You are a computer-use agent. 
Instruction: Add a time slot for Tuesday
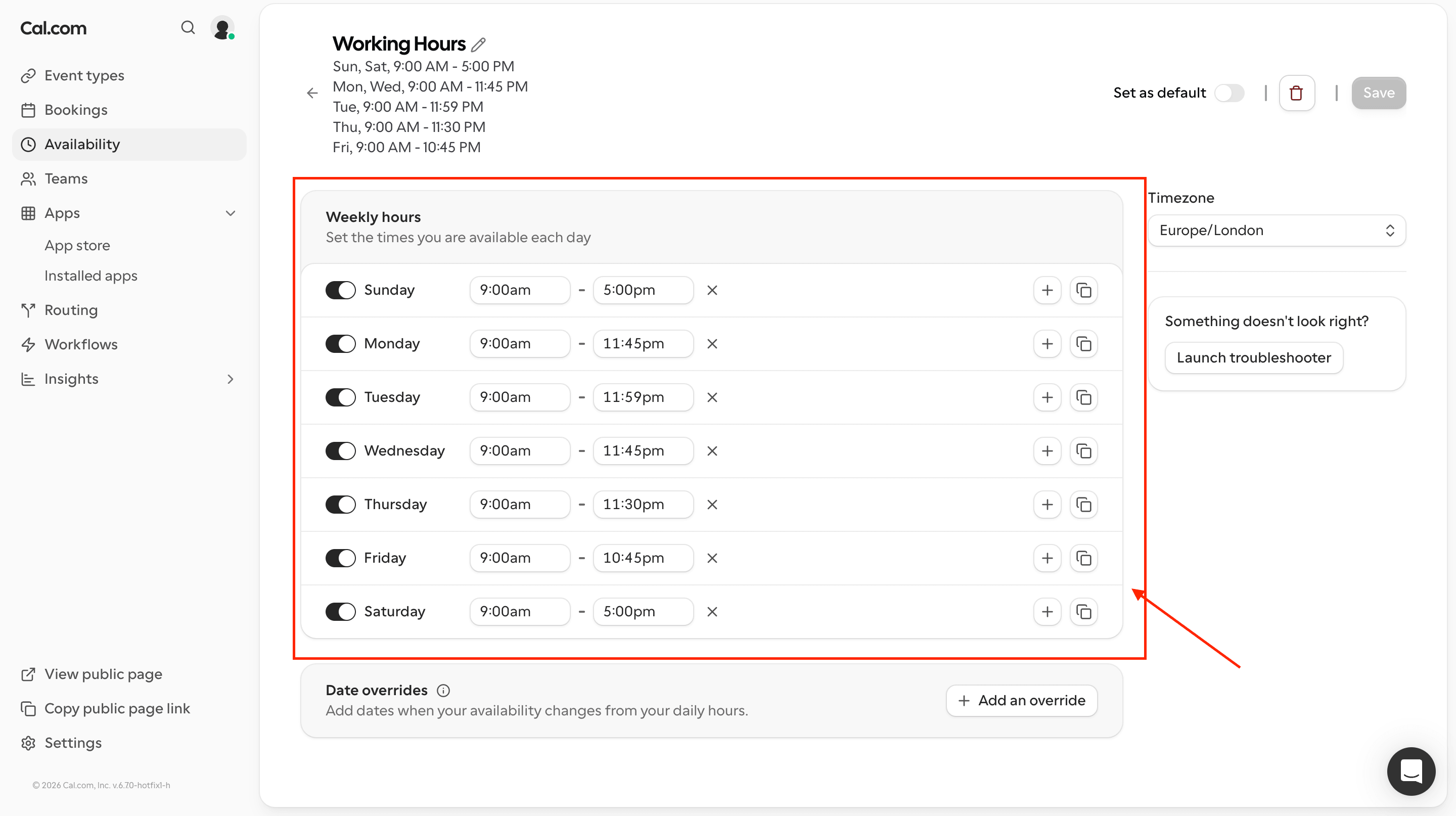click(1047, 397)
